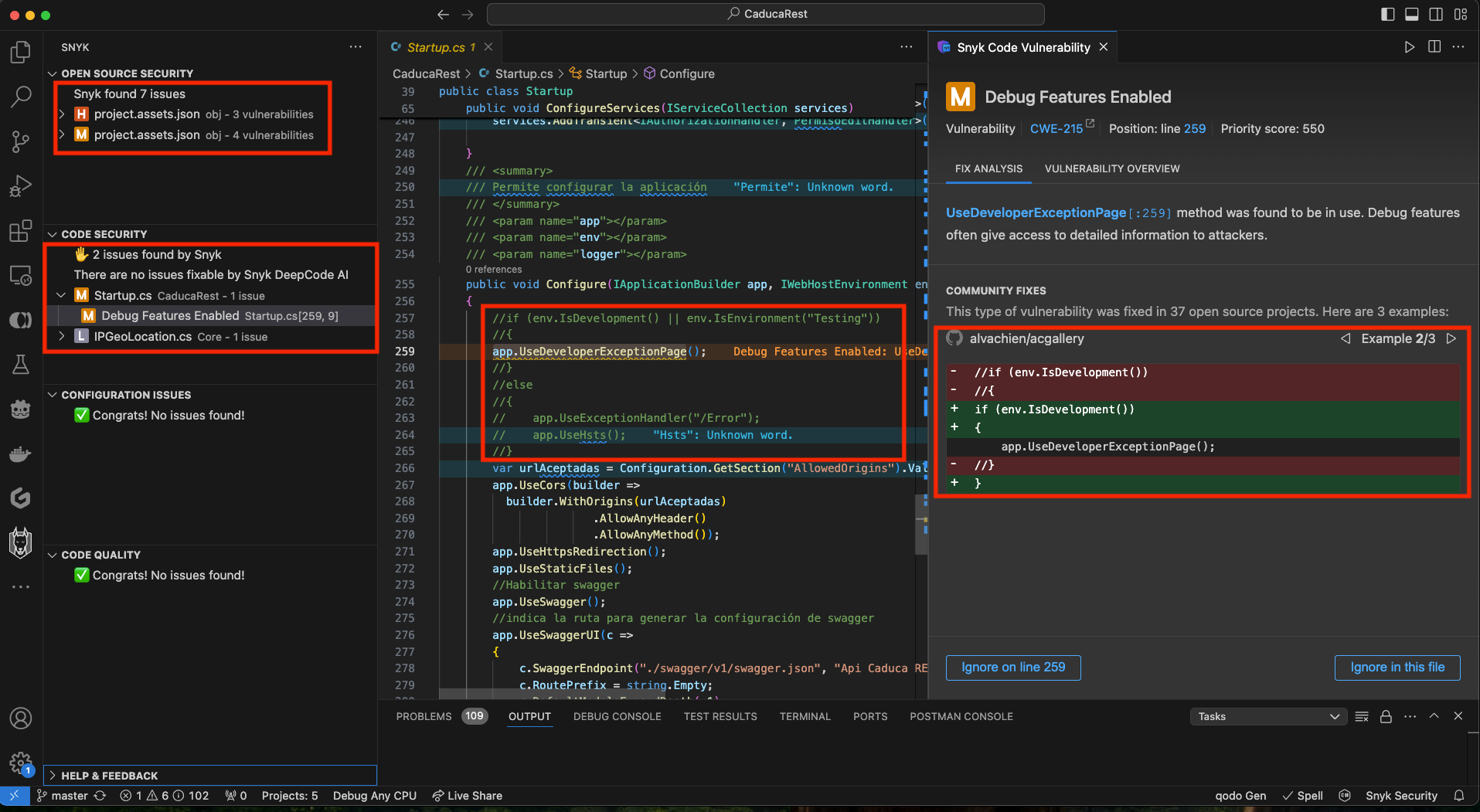Switch to the Debug Console tab
The width and height of the screenshot is (1480, 812).
coord(618,717)
